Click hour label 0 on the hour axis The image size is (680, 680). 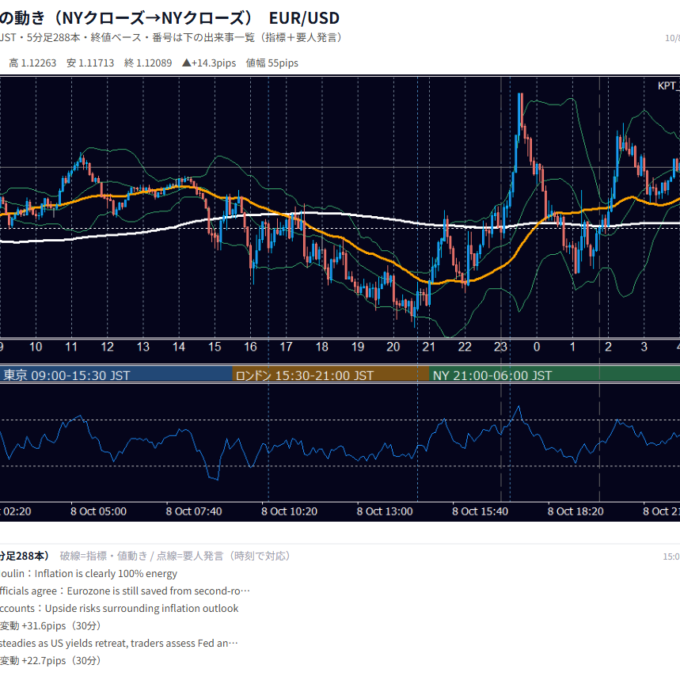(536, 347)
